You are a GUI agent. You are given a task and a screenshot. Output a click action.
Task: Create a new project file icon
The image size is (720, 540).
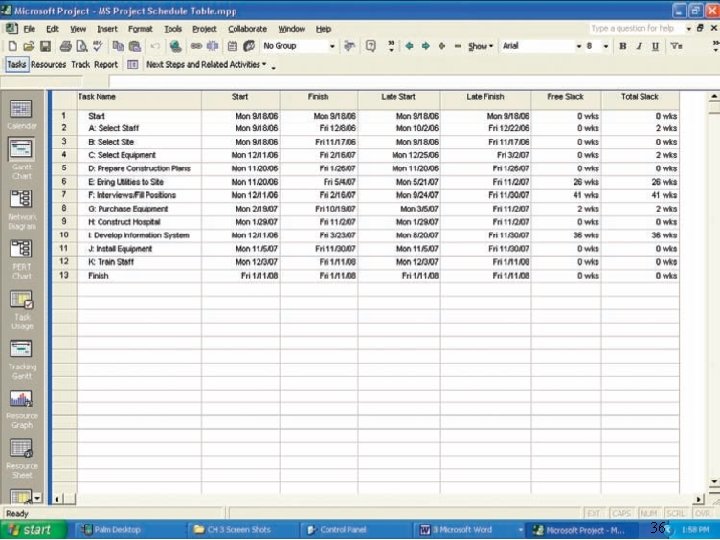click(x=12, y=46)
